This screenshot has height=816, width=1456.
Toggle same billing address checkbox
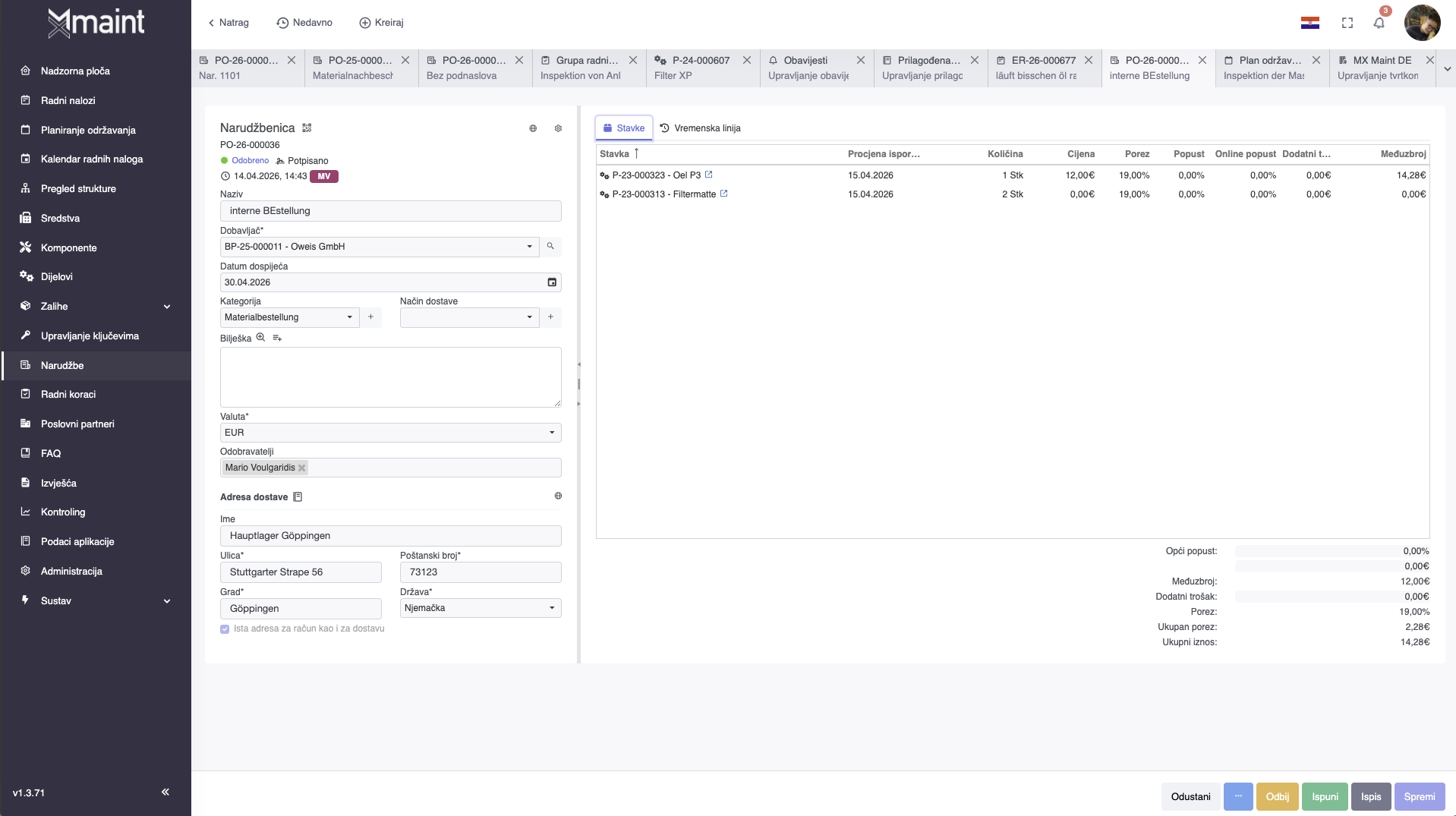225,629
